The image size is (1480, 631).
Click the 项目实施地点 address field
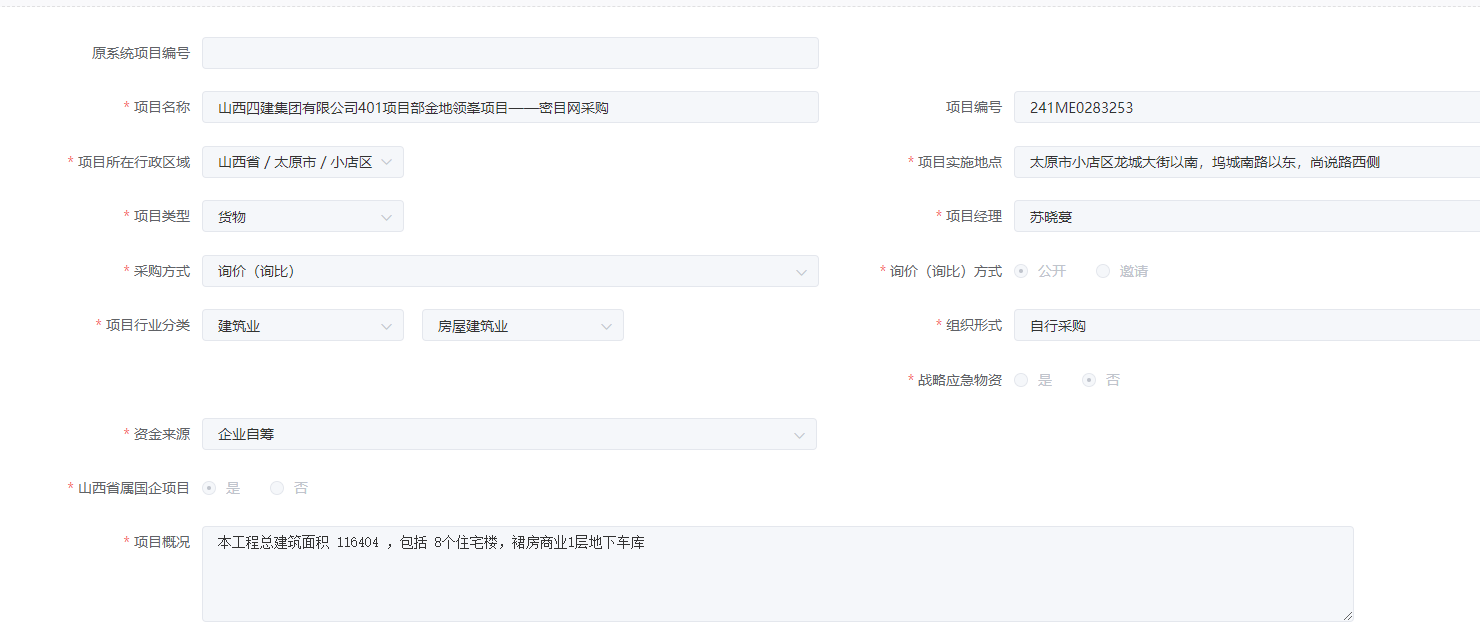(1247, 162)
